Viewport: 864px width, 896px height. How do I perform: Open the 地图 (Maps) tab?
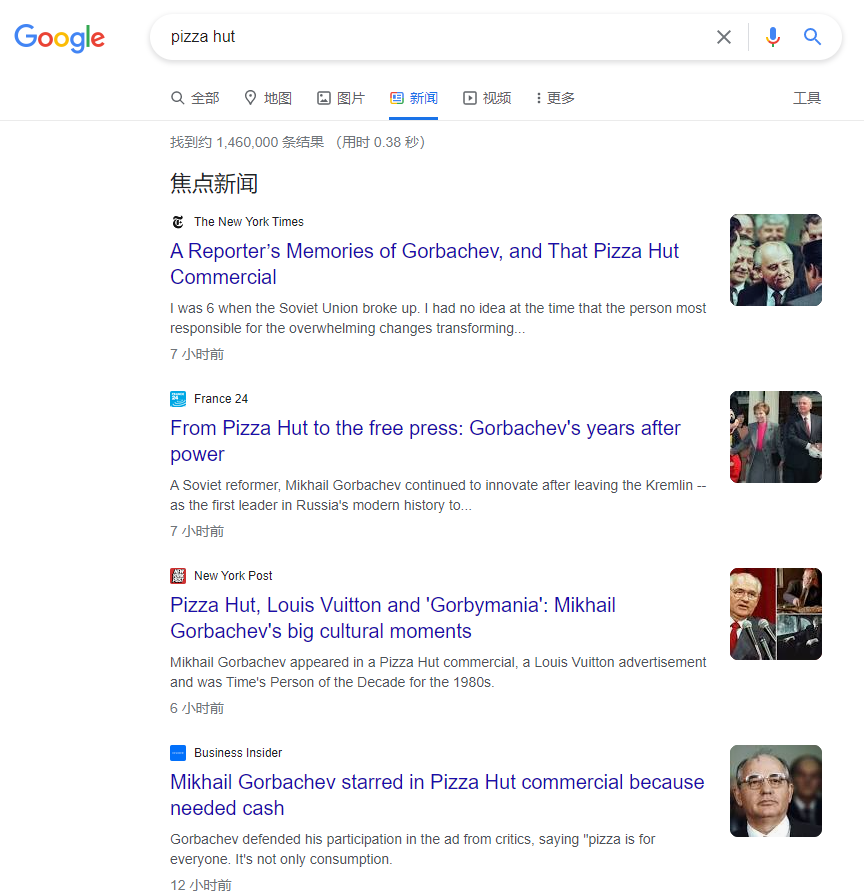(x=267, y=98)
